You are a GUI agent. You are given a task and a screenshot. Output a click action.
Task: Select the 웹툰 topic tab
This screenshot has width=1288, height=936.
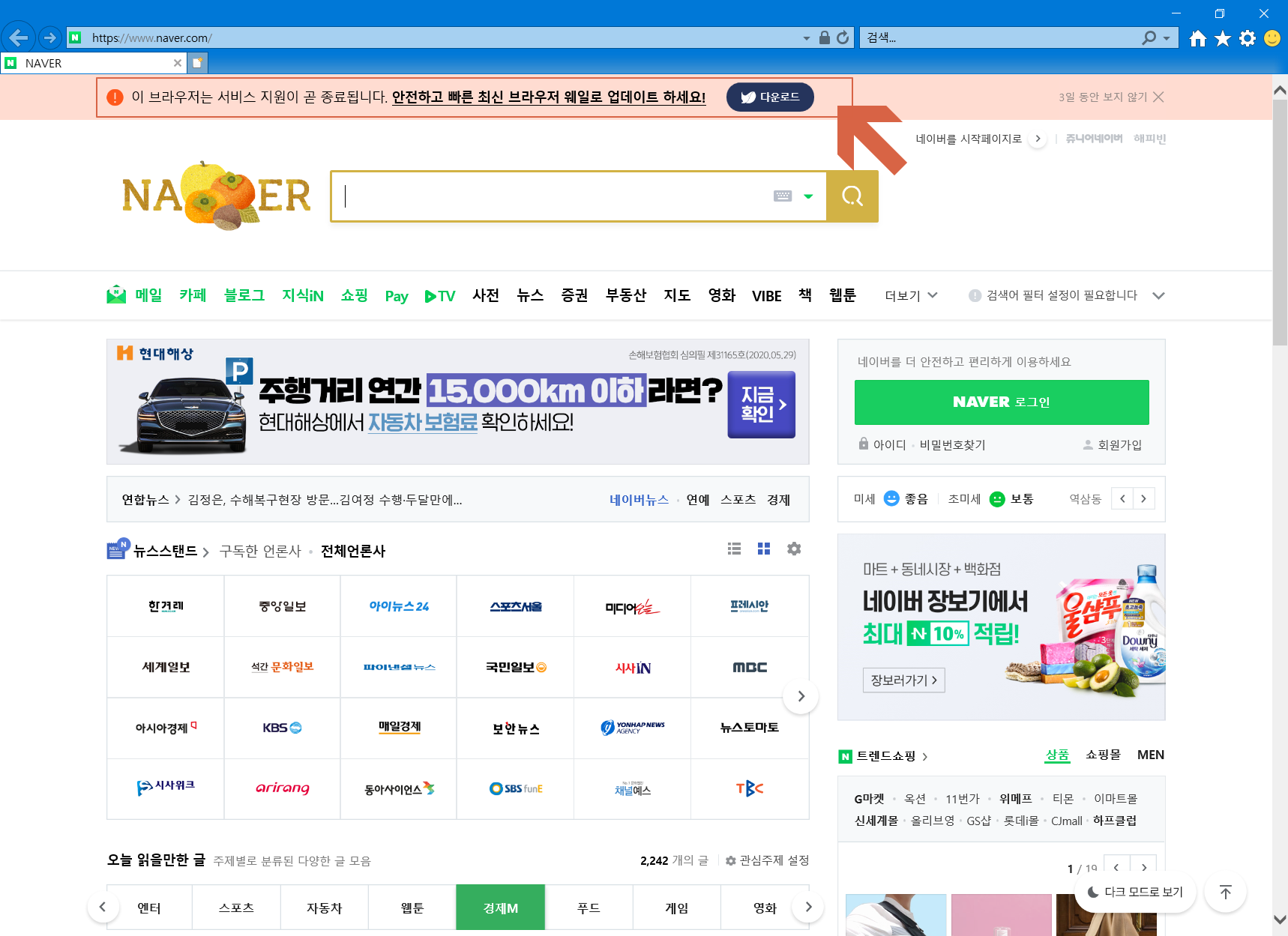[412, 908]
